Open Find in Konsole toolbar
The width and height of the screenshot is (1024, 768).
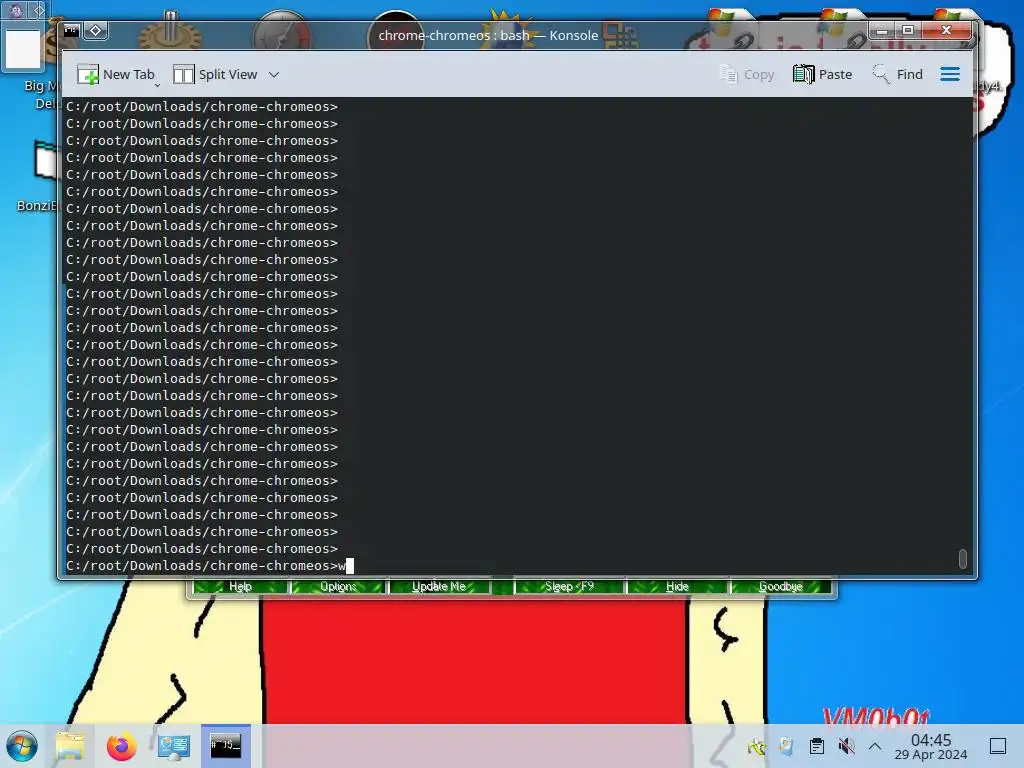click(x=897, y=74)
